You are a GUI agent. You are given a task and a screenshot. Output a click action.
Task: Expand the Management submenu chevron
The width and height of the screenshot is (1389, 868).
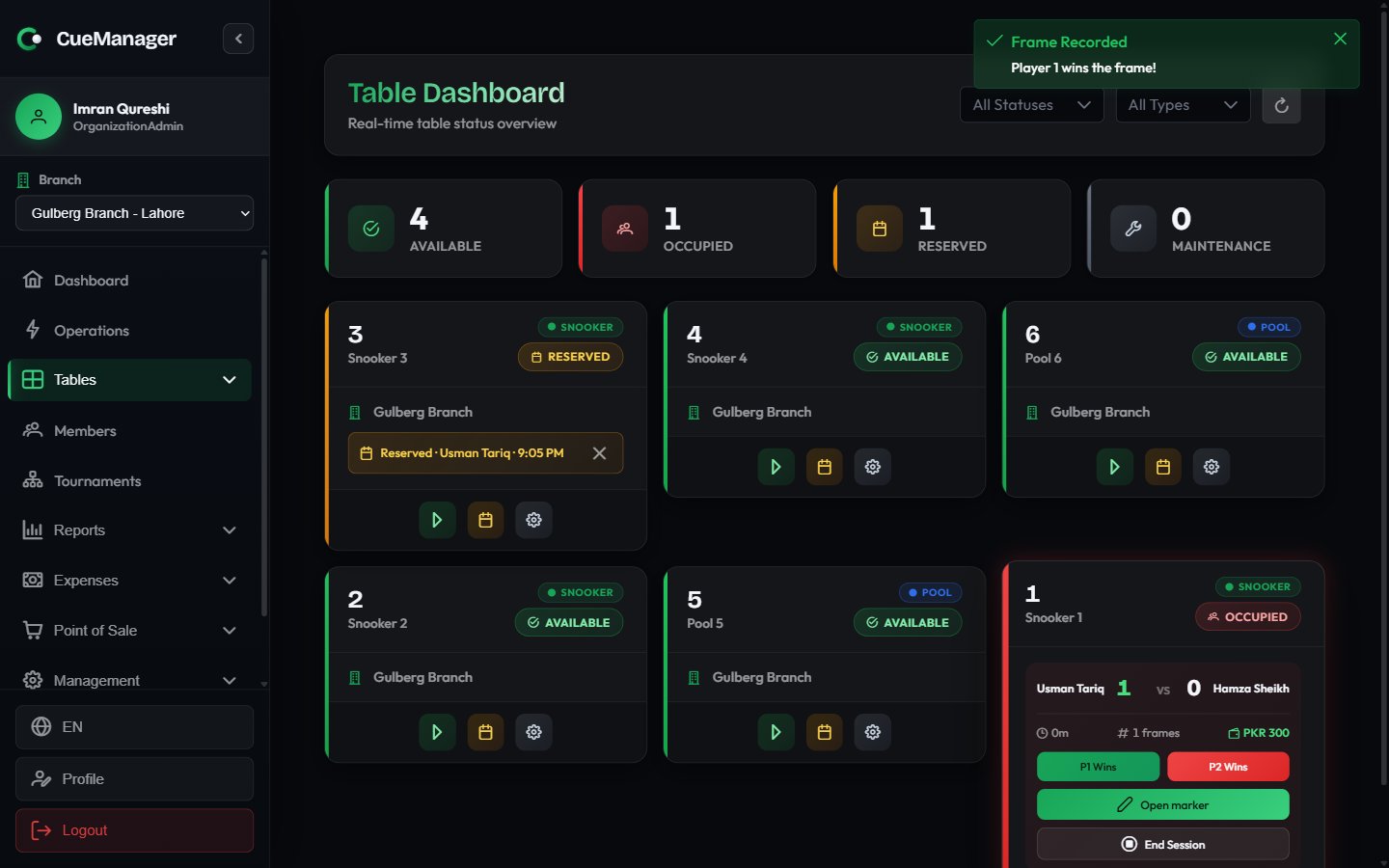[229, 680]
